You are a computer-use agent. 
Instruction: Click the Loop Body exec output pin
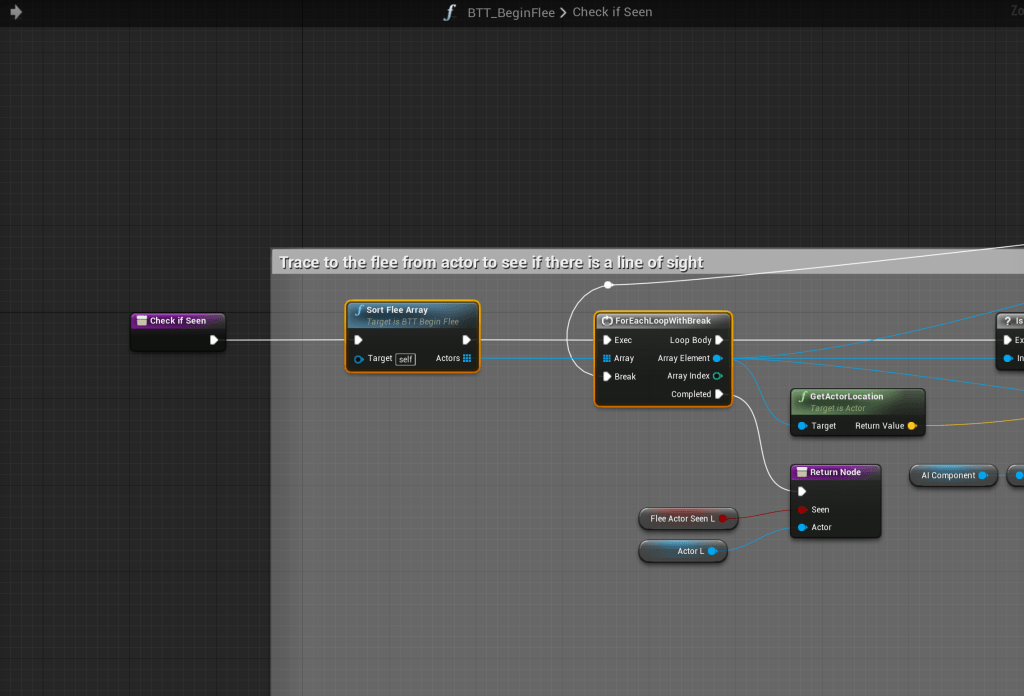(719, 340)
